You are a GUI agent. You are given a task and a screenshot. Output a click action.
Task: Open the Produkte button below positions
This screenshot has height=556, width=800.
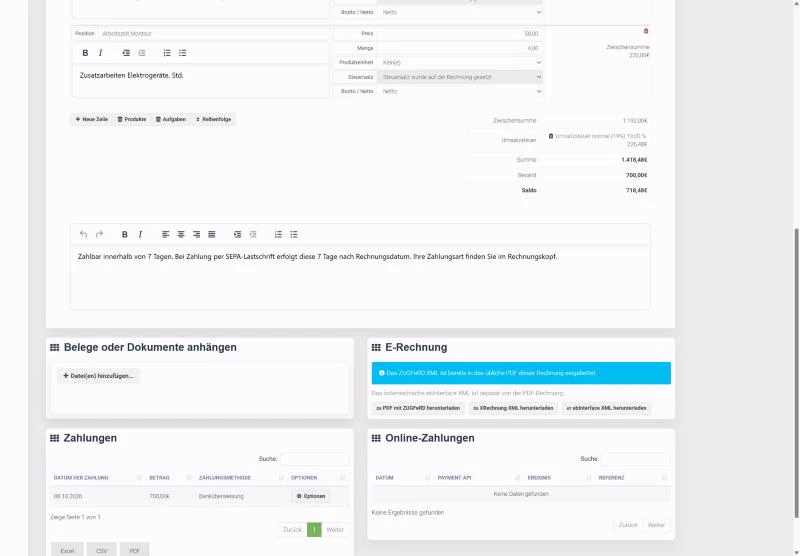coord(132,119)
